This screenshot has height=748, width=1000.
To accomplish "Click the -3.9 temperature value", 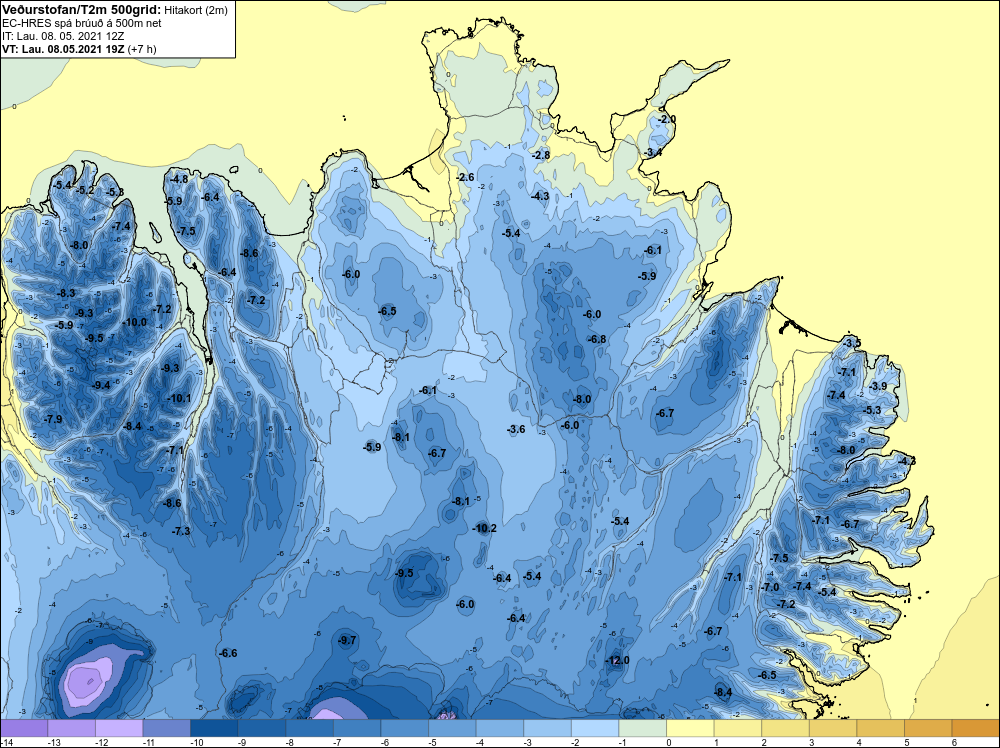I will click(x=878, y=386).
